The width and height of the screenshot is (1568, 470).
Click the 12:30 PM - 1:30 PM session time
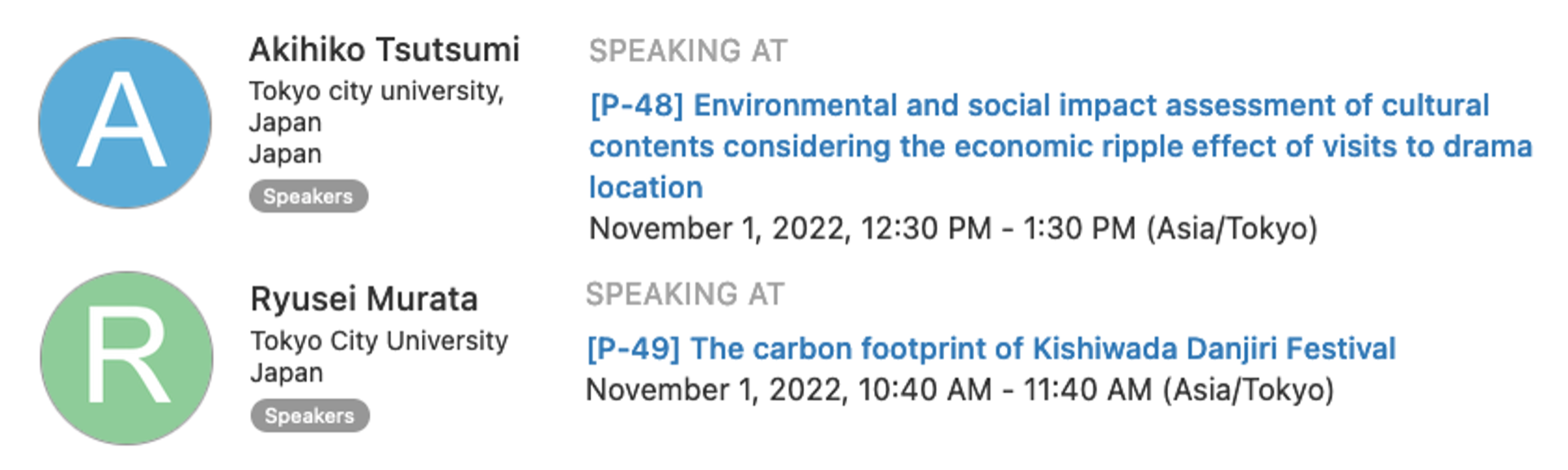coord(998,228)
